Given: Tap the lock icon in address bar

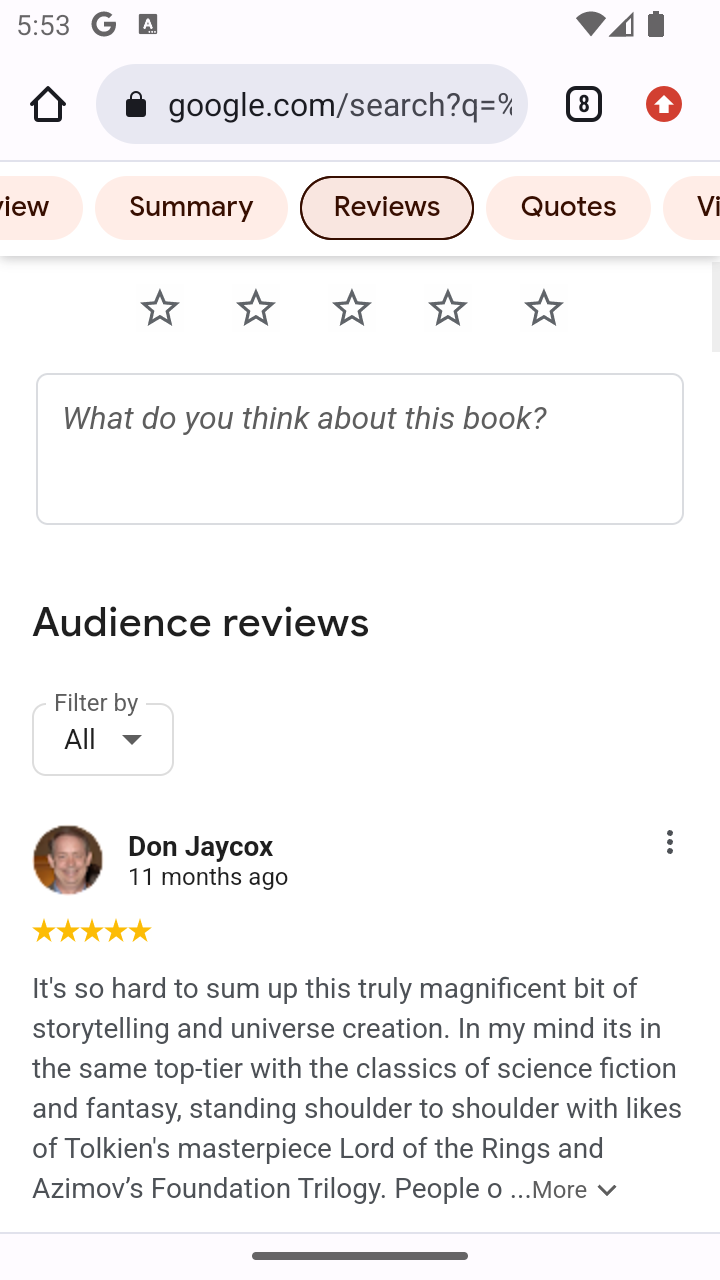Looking at the screenshot, I should pyautogui.click(x=135, y=104).
